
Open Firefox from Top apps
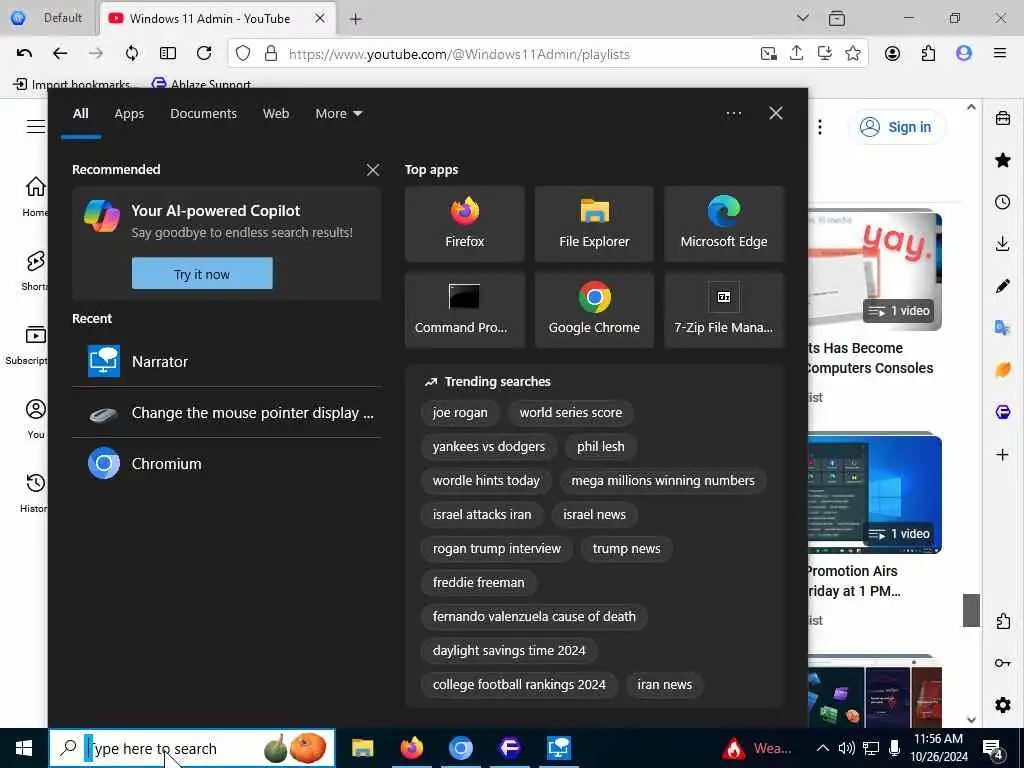pos(464,224)
